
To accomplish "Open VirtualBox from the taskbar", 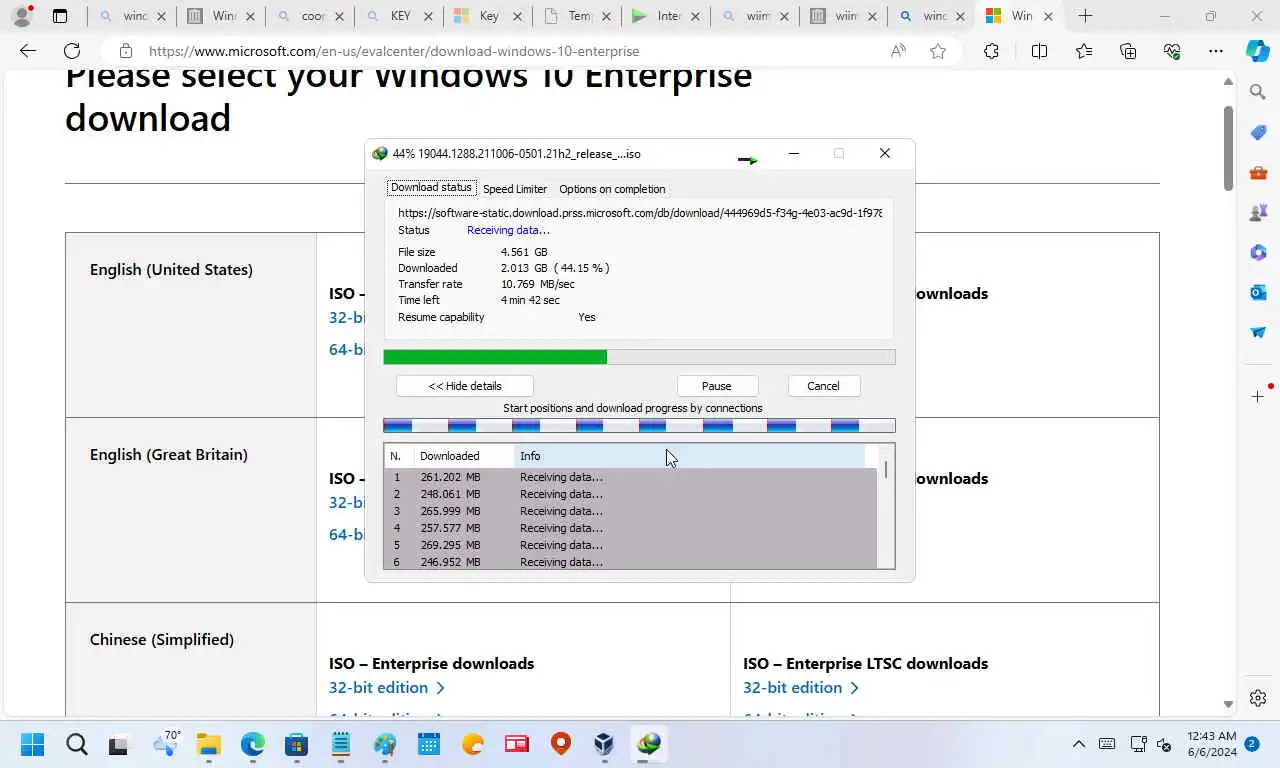I will 604,744.
